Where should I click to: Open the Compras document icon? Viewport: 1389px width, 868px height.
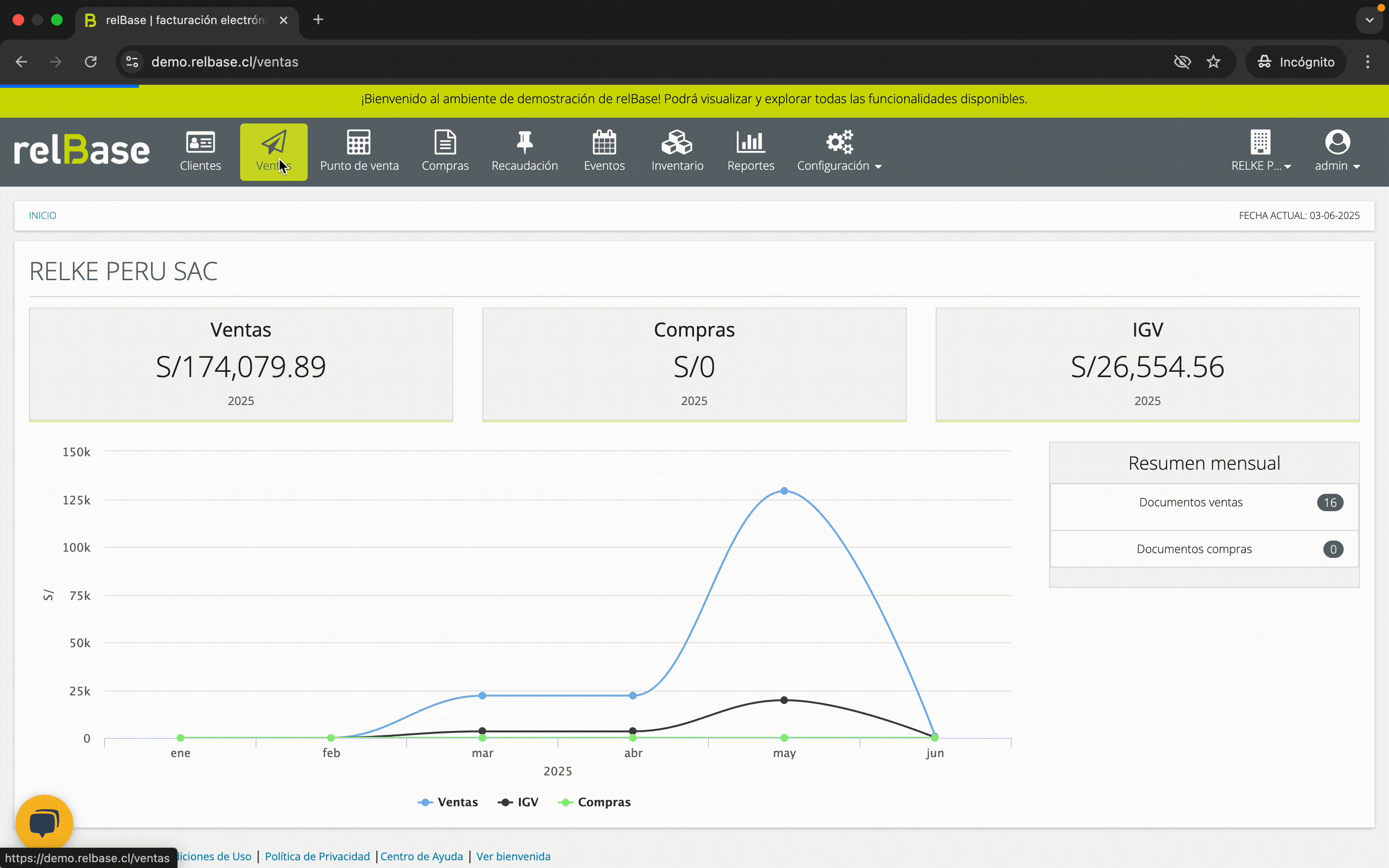coord(445,142)
